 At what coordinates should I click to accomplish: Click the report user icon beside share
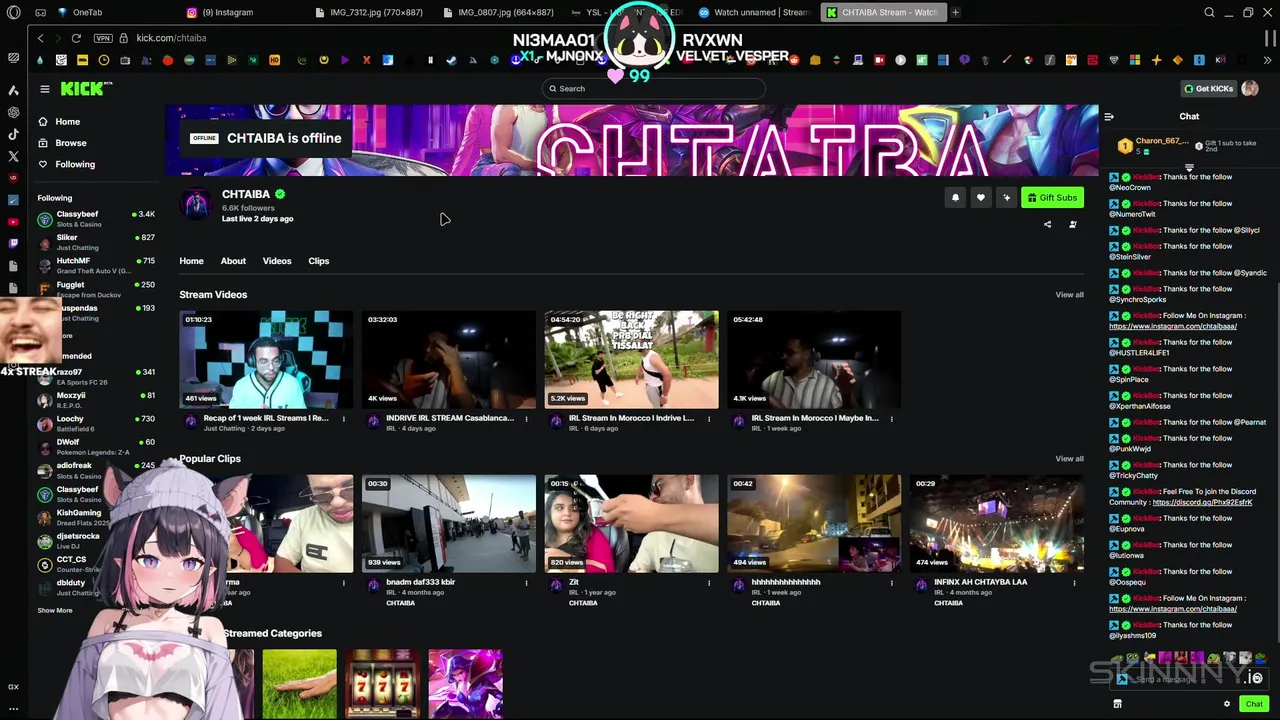click(1073, 225)
